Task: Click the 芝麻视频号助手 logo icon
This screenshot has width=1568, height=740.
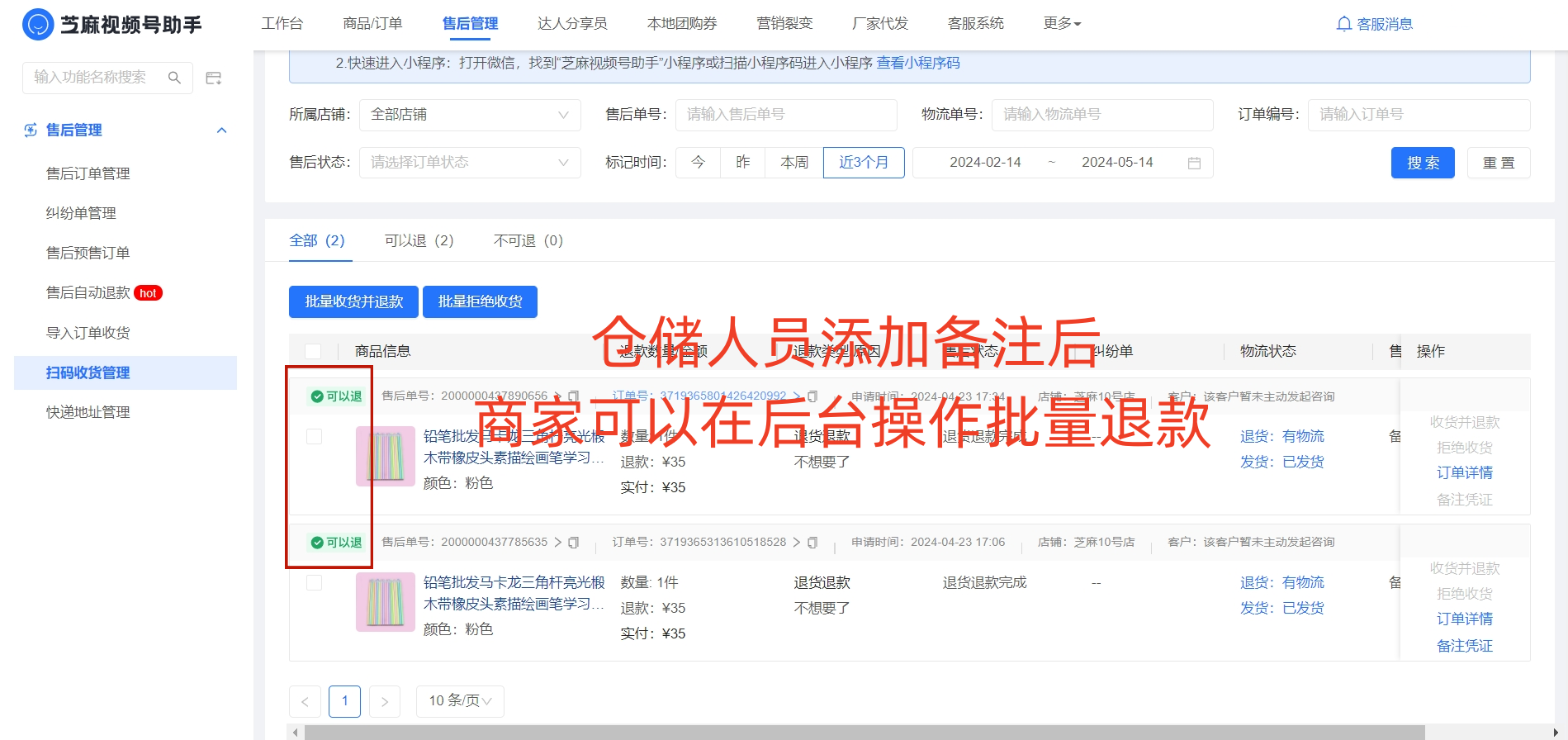Action: (x=38, y=25)
